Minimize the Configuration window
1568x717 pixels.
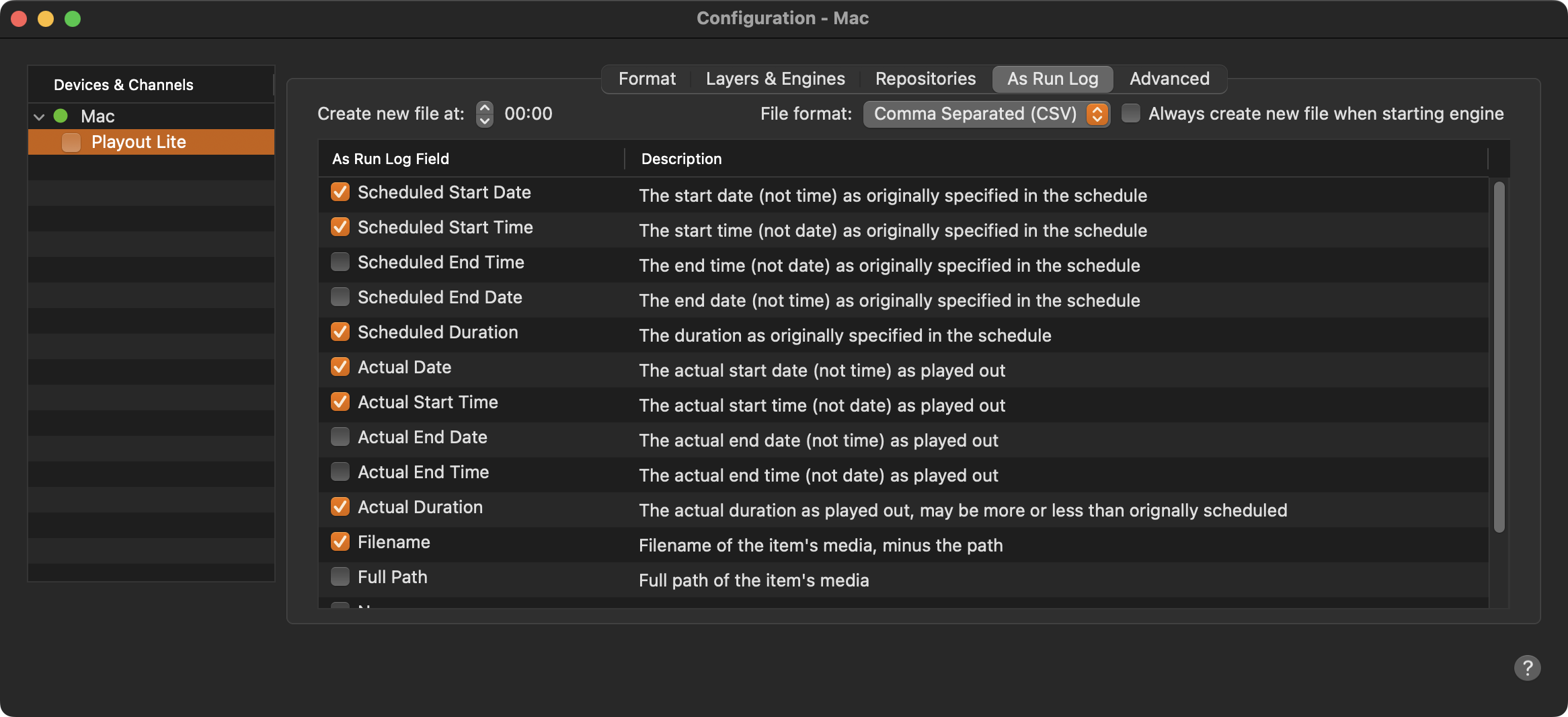[46, 19]
